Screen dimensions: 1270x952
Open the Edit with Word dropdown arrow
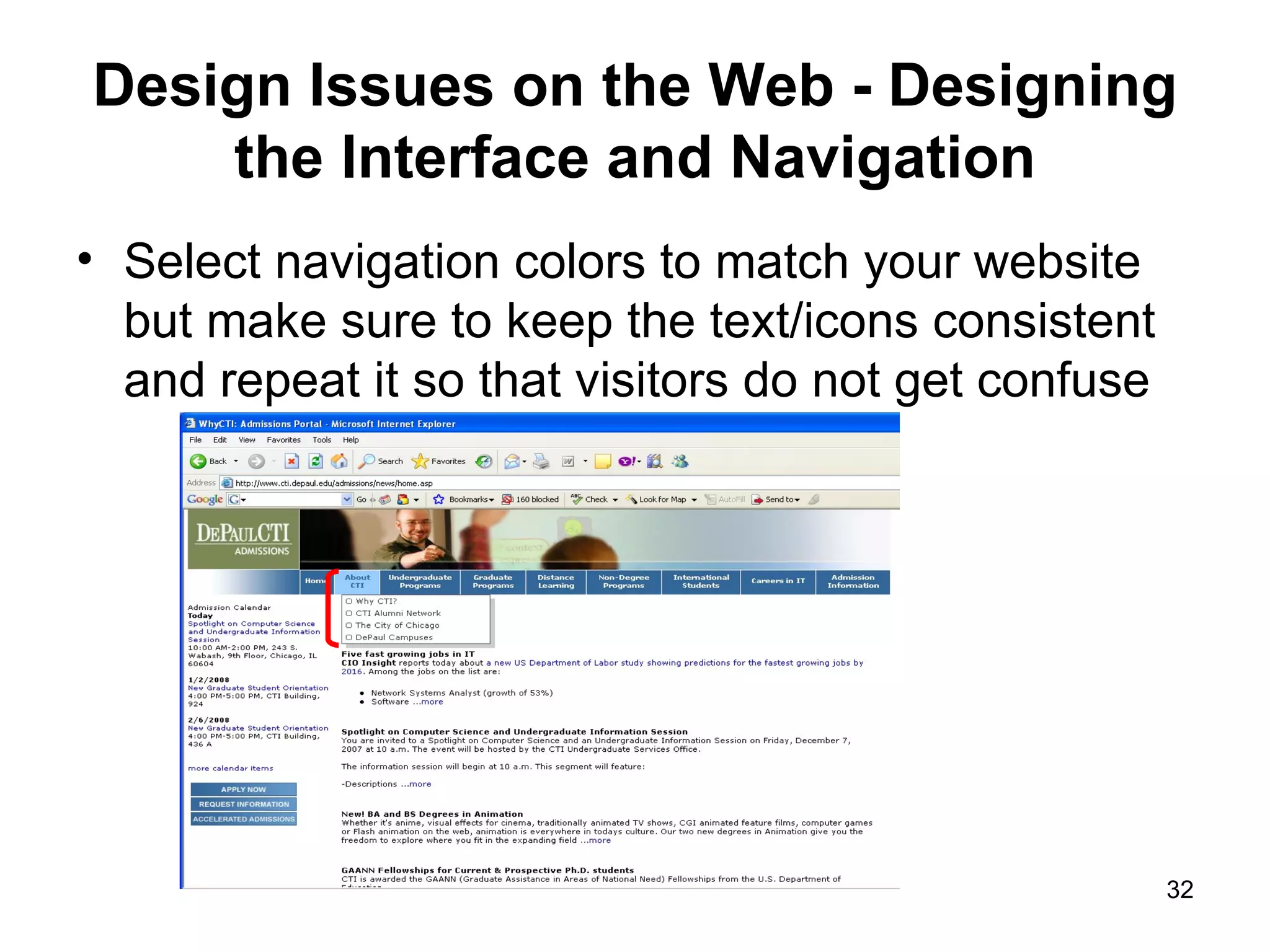(585, 461)
